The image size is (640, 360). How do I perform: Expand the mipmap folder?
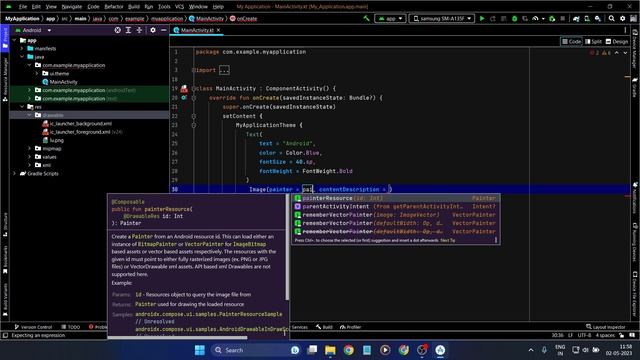click(29, 148)
